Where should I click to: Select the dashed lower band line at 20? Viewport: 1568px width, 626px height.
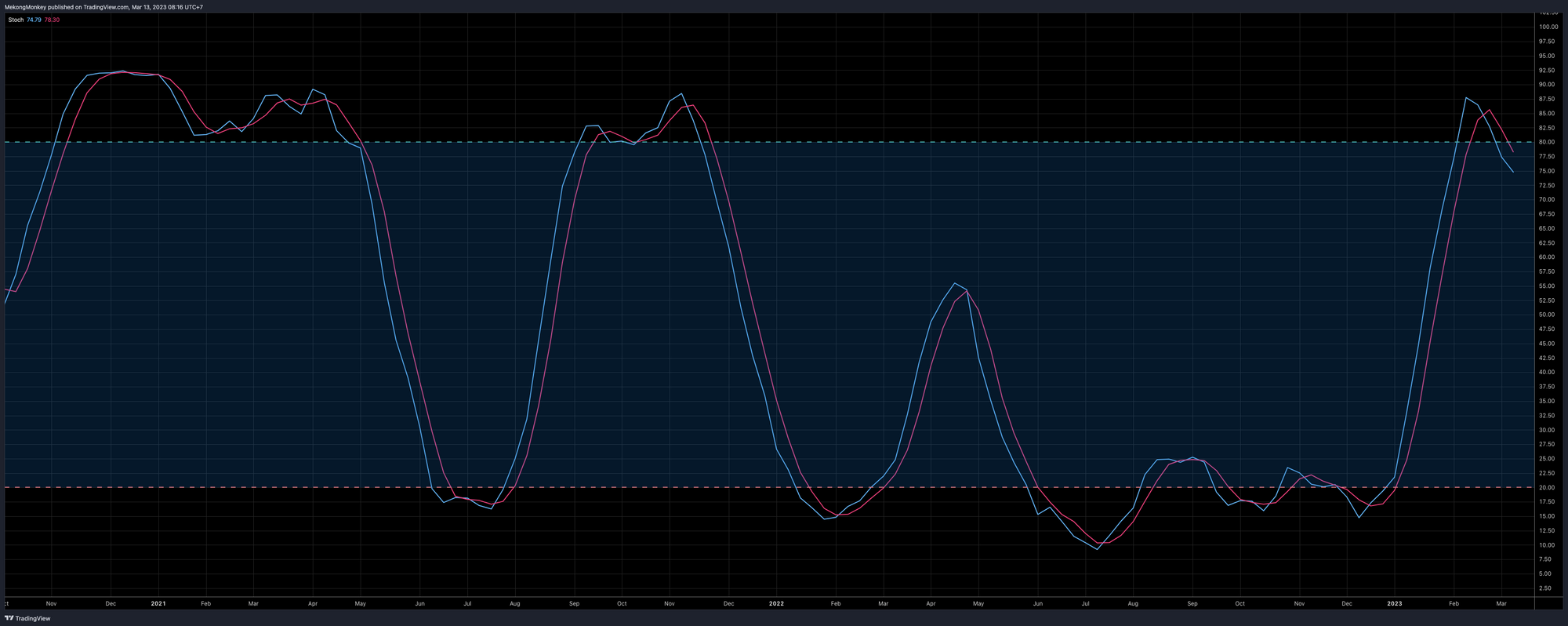(768, 487)
